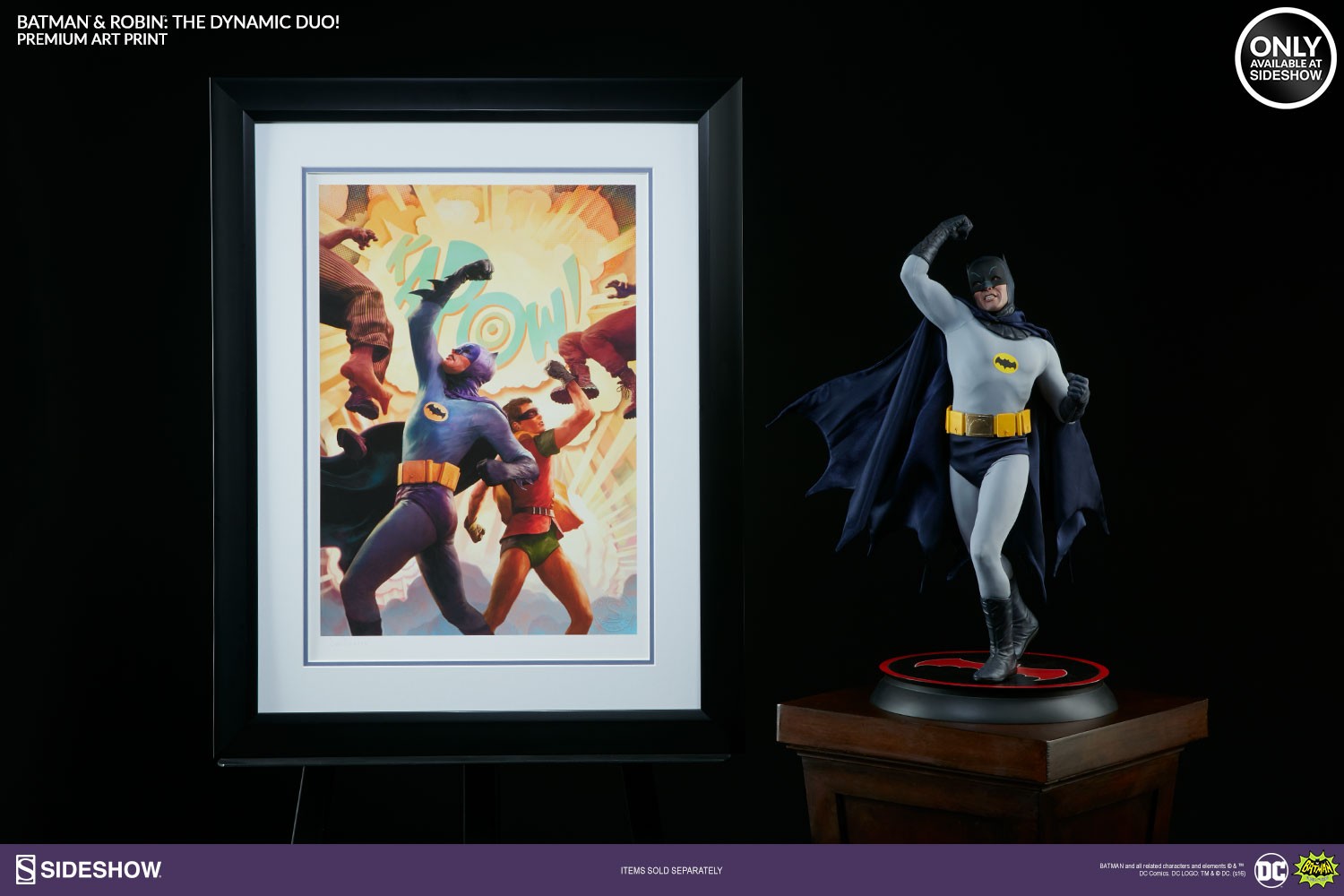This screenshot has width=1344, height=896.
Task: Click the bat emblem on painted Batman's chest
Action: (436, 411)
